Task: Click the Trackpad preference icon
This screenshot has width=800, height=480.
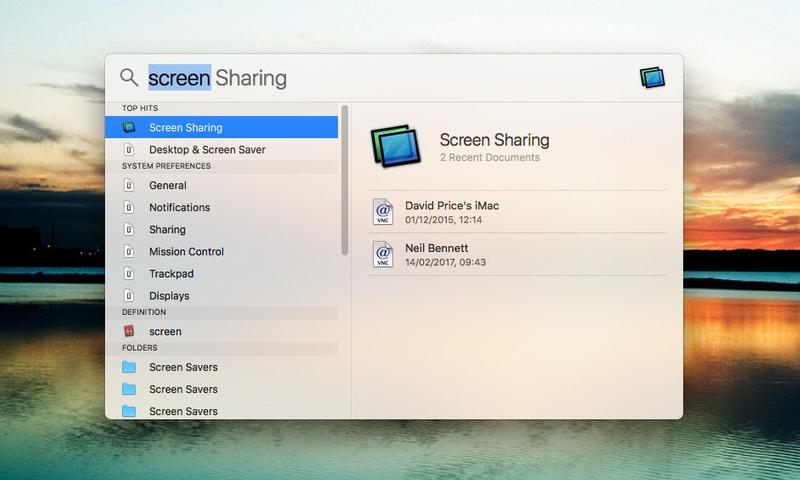Action: click(x=129, y=273)
